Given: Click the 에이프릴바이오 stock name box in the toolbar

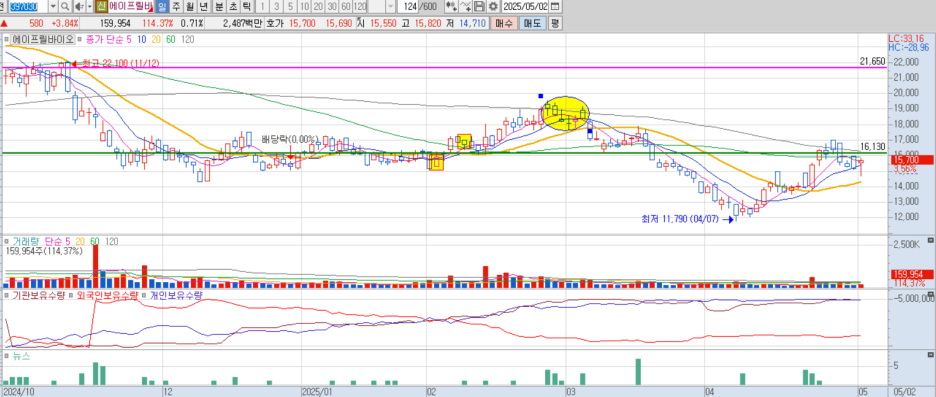Looking at the screenshot, I should click(131, 7).
